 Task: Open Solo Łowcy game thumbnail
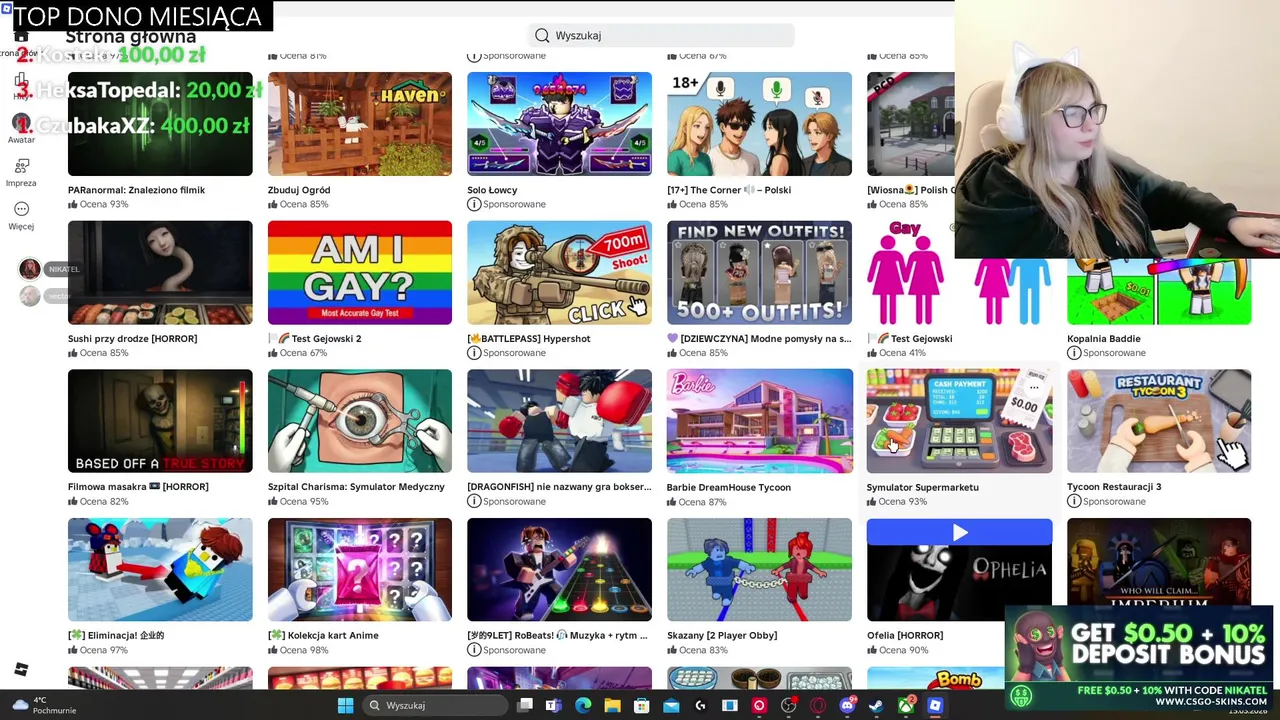(x=559, y=124)
